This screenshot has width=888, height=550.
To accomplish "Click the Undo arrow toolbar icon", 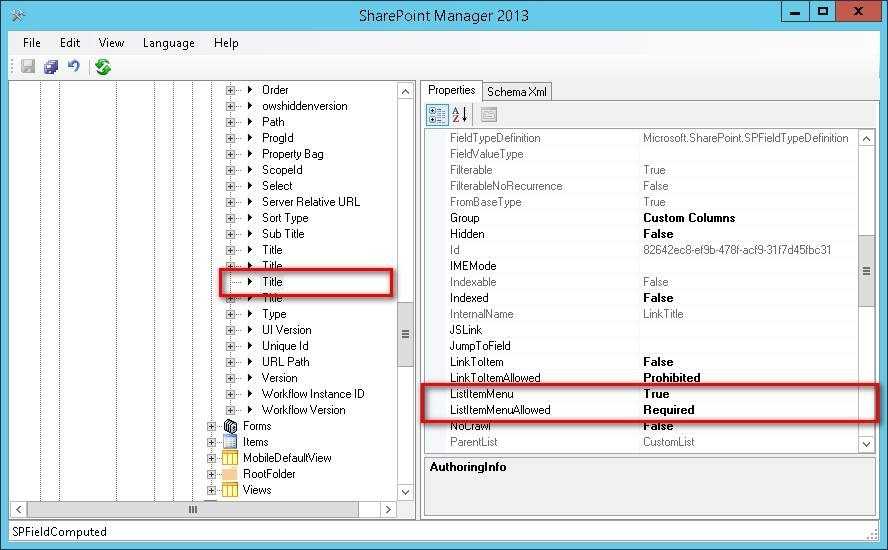I will click(x=74, y=66).
